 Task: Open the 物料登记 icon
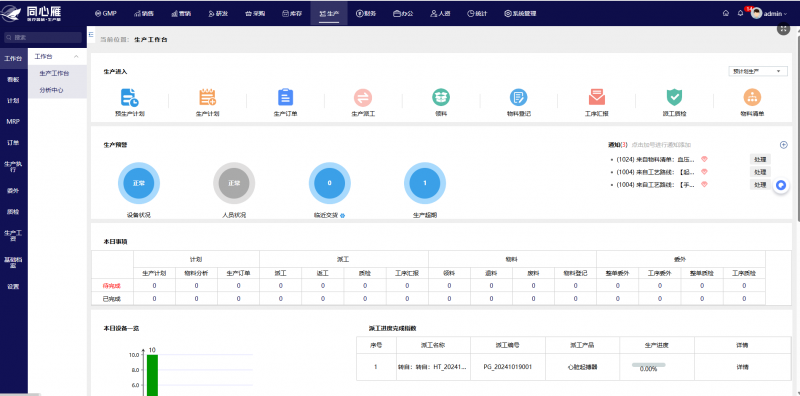(518, 97)
